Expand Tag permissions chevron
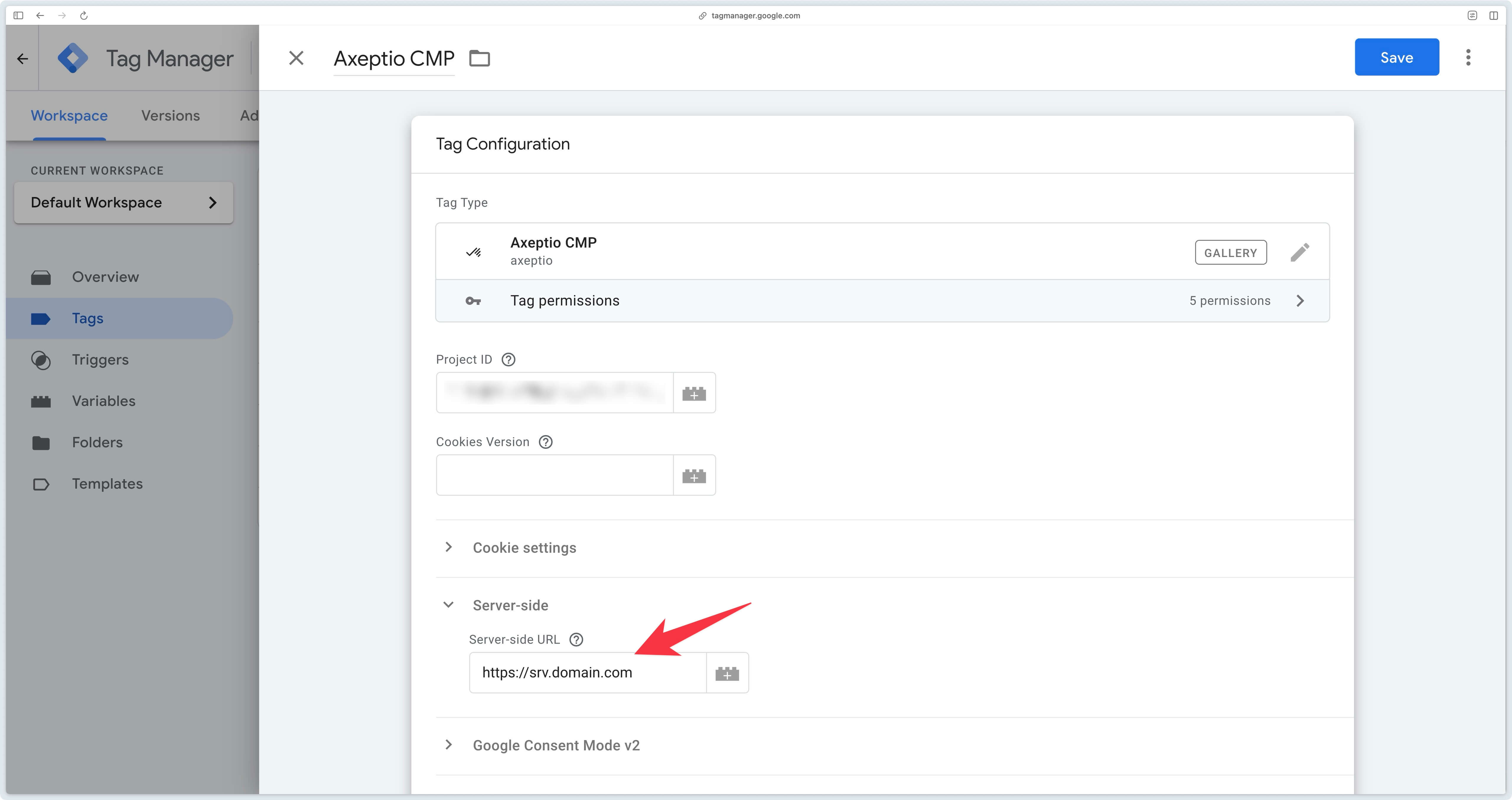 click(x=1299, y=301)
